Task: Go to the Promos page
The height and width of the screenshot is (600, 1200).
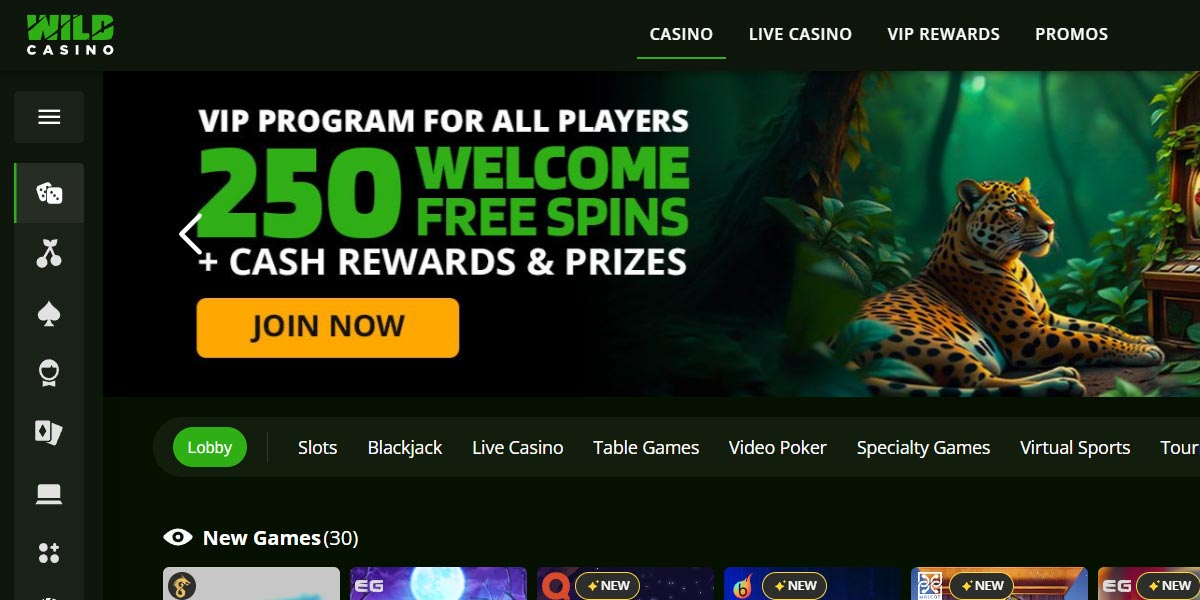Action: (x=1071, y=34)
